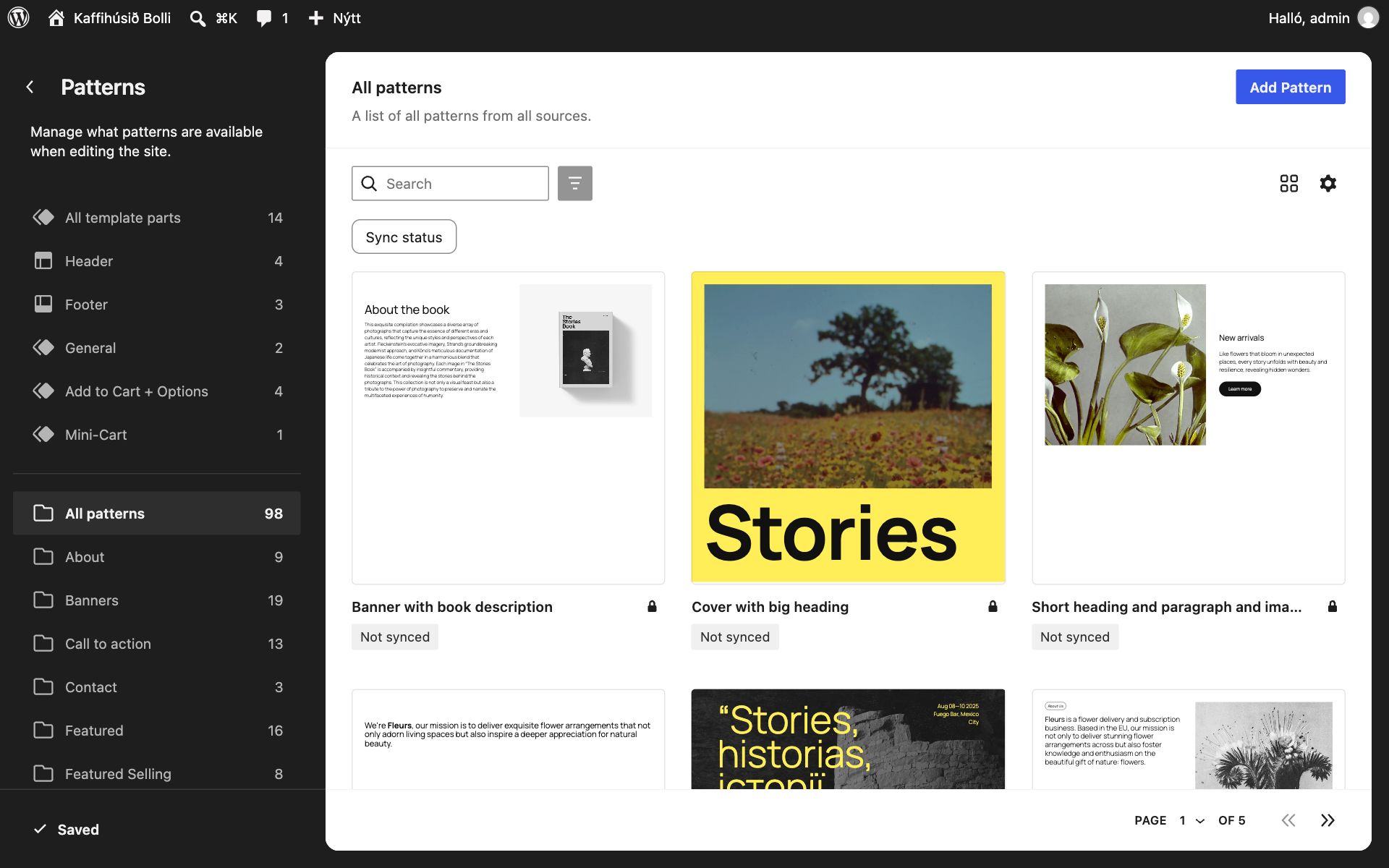
Task: Open Call to action patterns folder
Action: (x=157, y=644)
